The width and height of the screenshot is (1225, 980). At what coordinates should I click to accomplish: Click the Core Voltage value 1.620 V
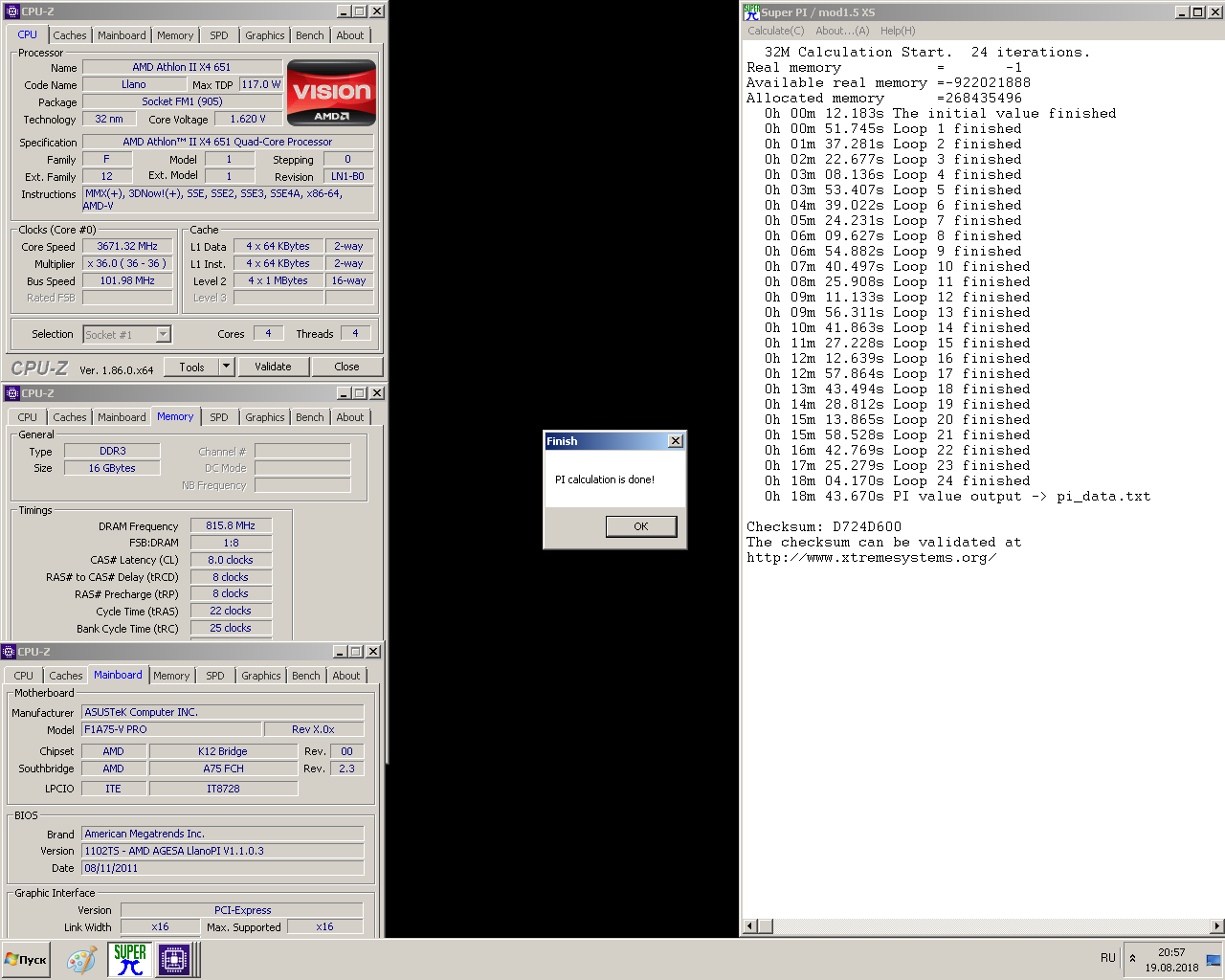(248, 119)
